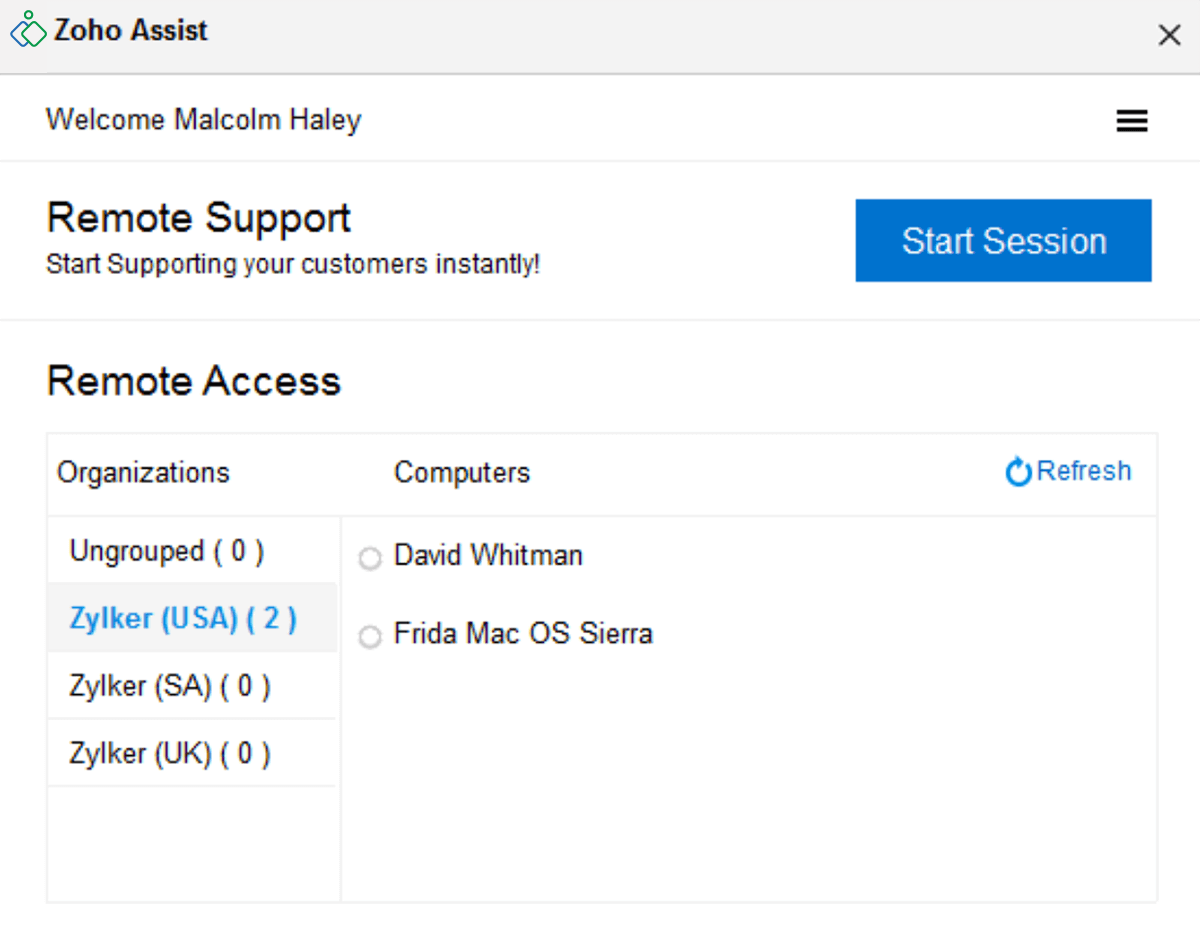The width and height of the screenshot is (1200, 941).
Task: Open the Zylker (USA) organization group
Action: point(183,618)
